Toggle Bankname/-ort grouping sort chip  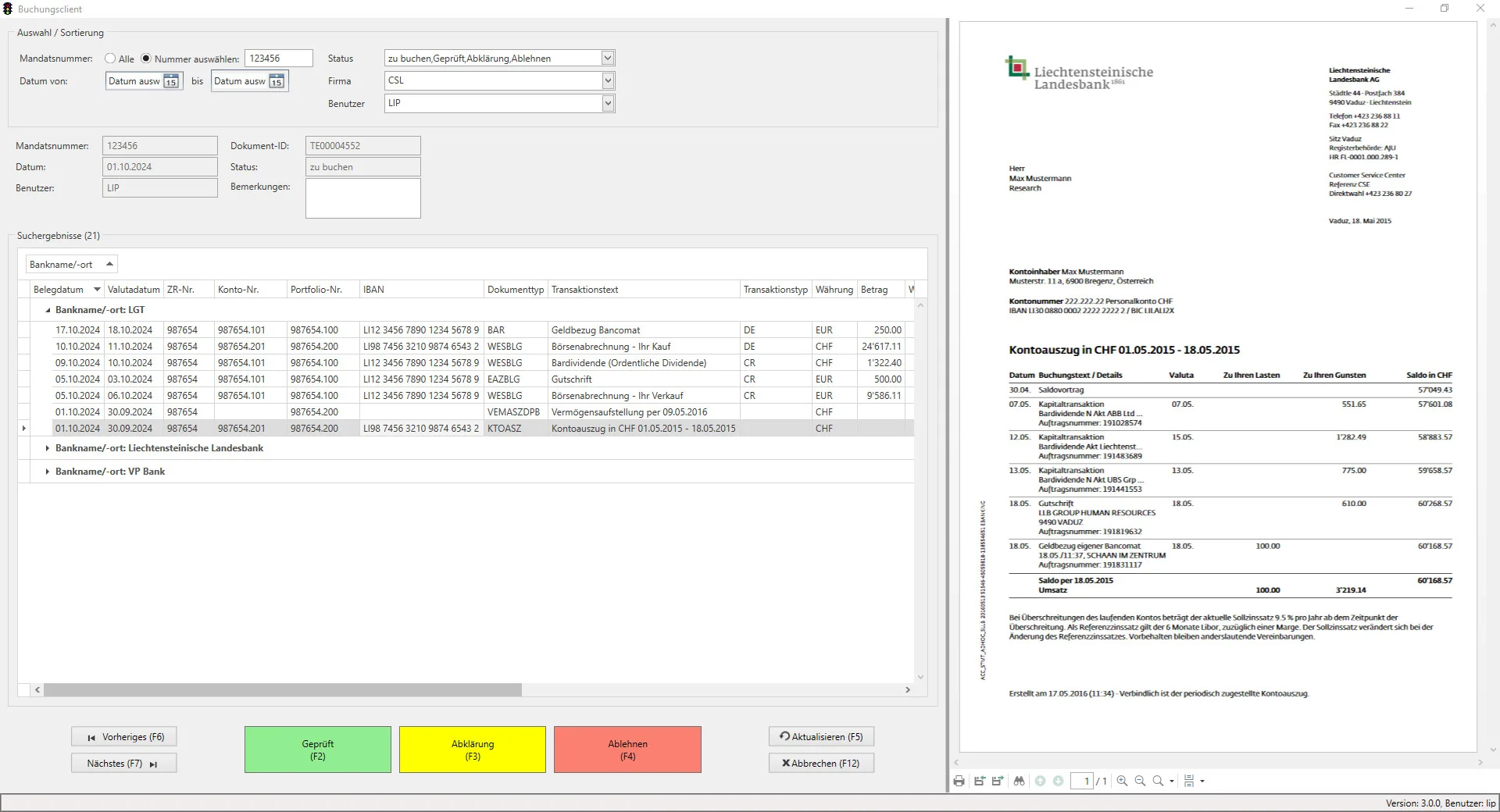72,264
